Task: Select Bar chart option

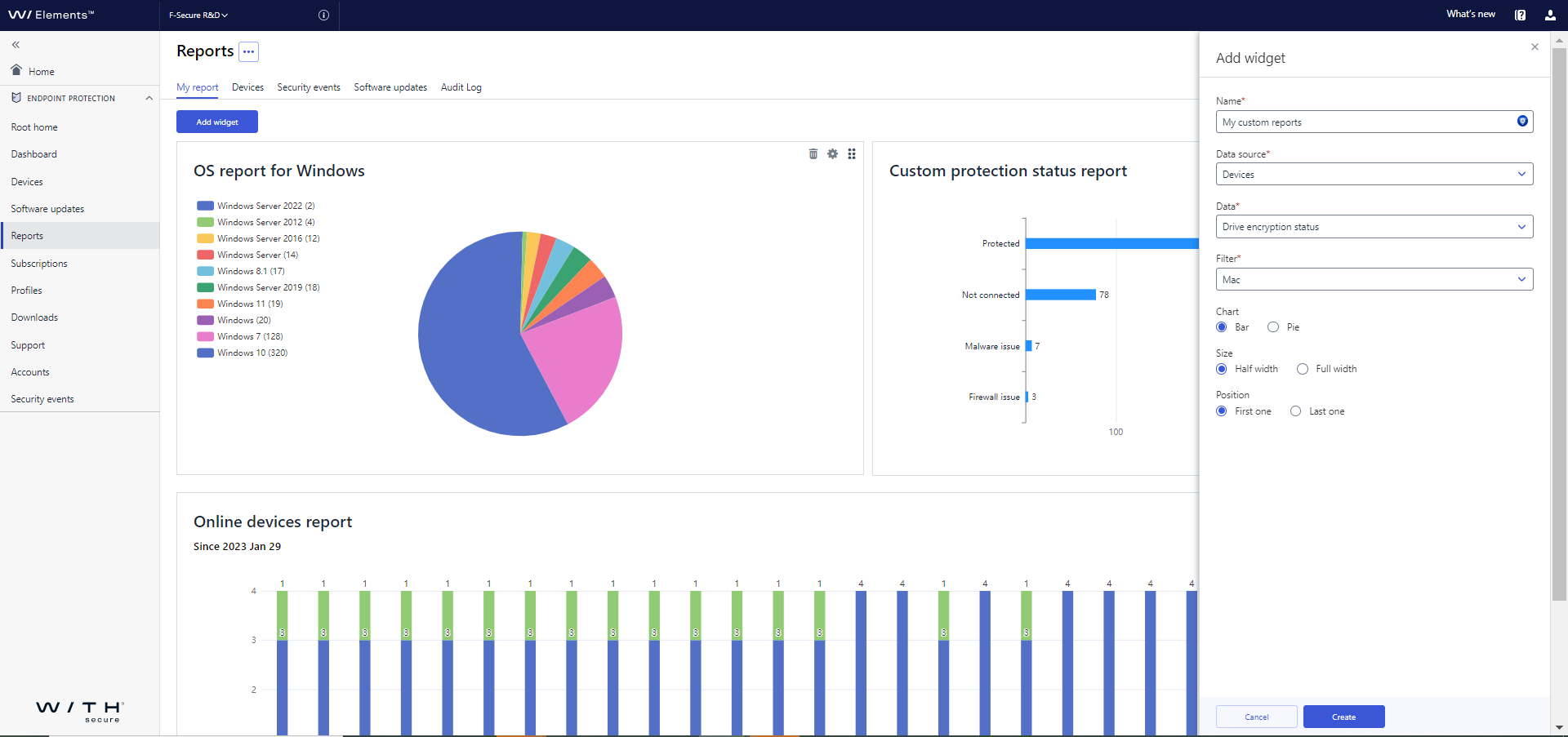Action: tap(1222, 327)
